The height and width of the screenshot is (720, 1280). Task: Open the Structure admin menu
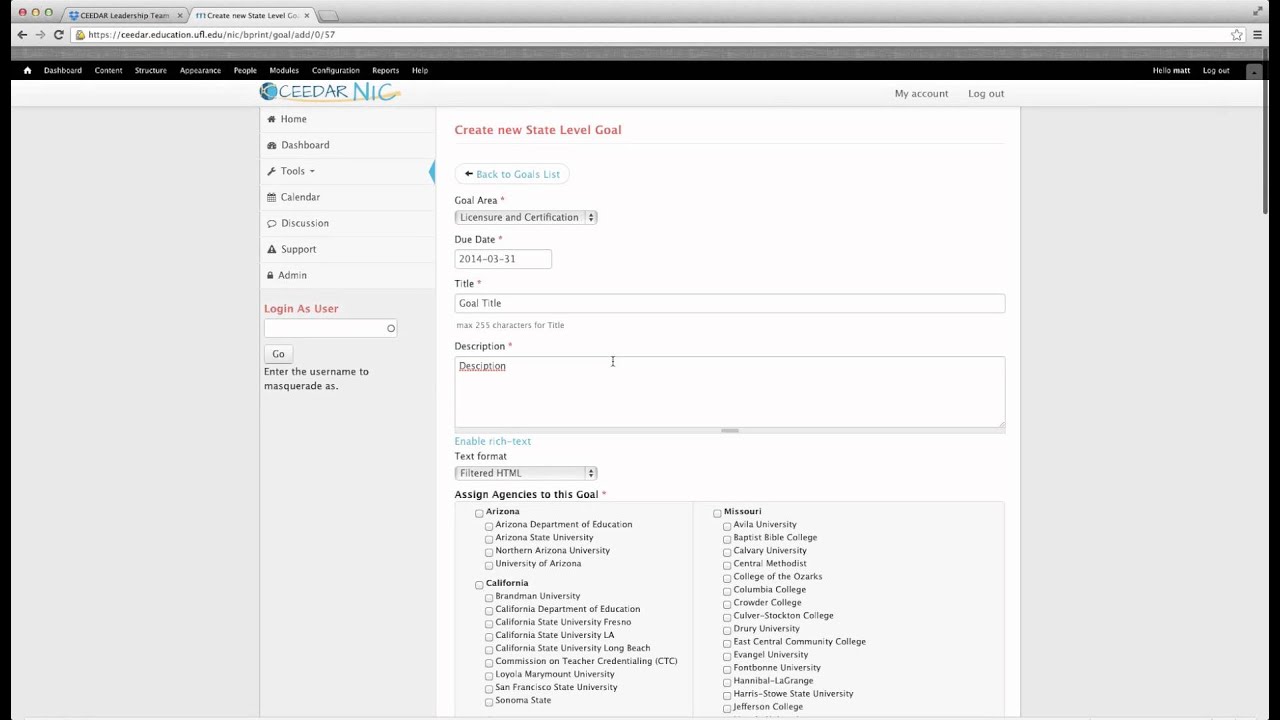coord(151,71)
